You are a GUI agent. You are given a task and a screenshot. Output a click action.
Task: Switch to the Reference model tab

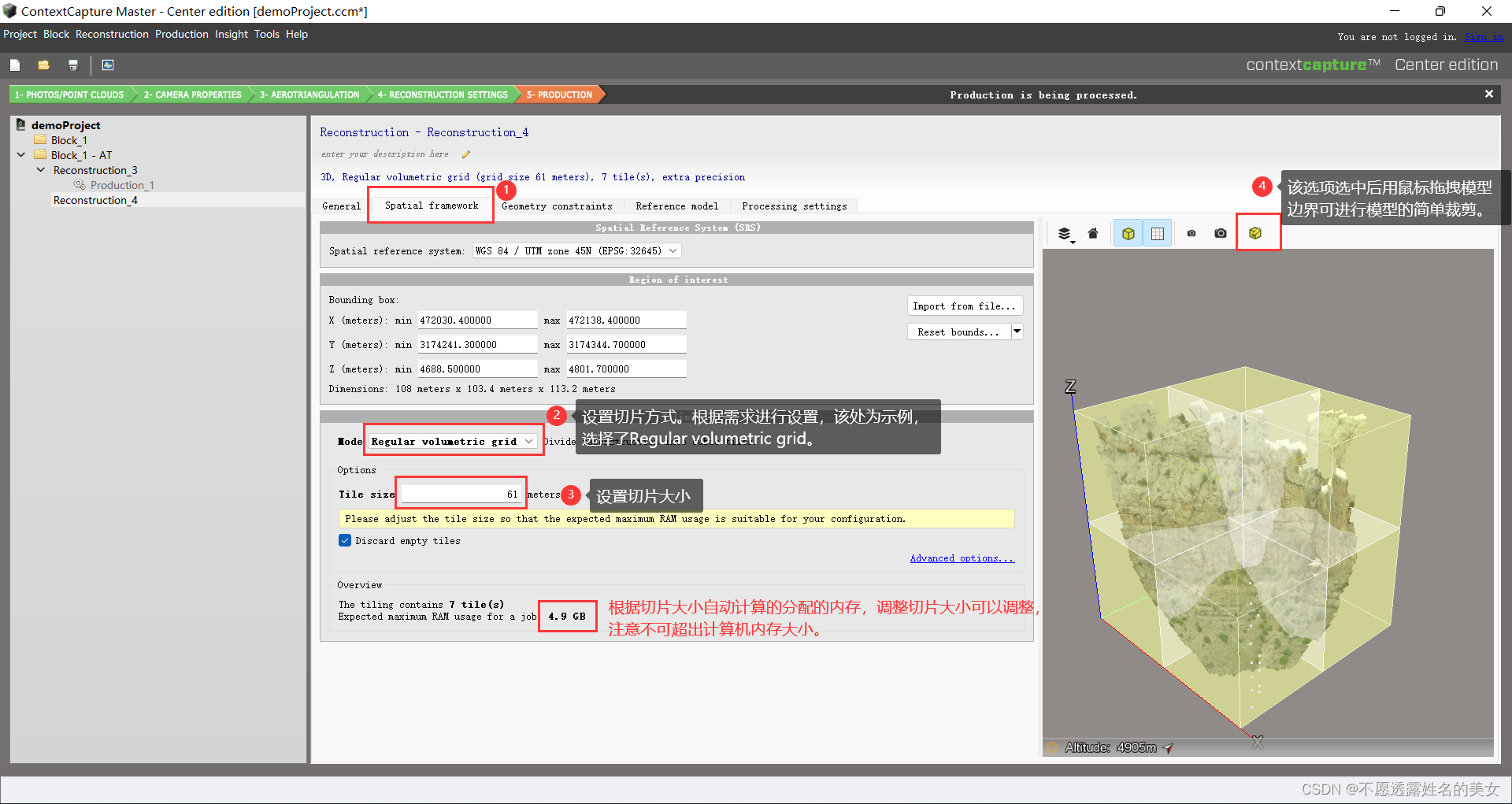click(x=677, y=206)
